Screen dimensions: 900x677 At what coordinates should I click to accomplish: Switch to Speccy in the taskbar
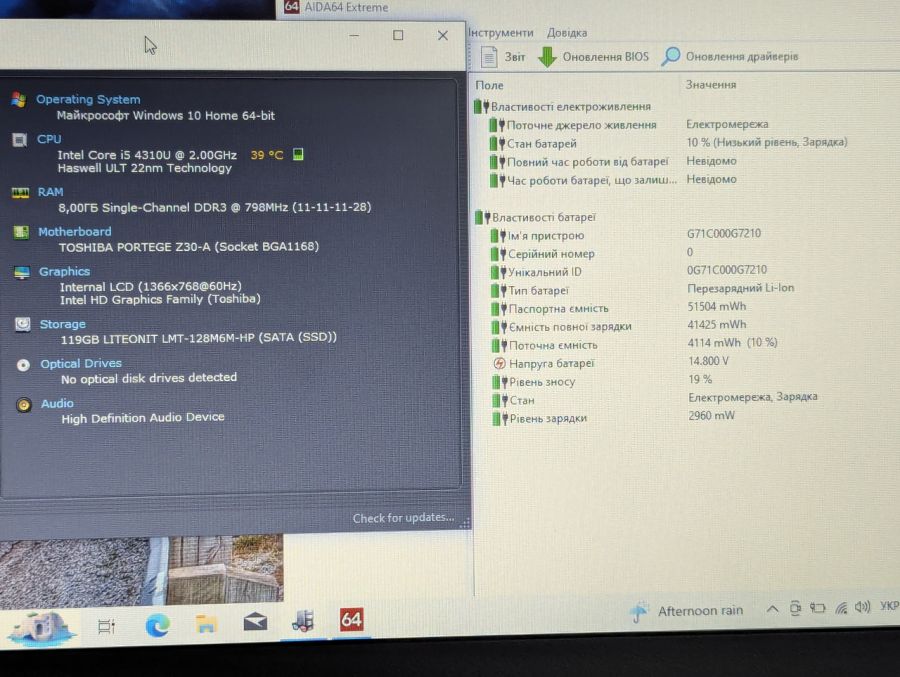304,621
